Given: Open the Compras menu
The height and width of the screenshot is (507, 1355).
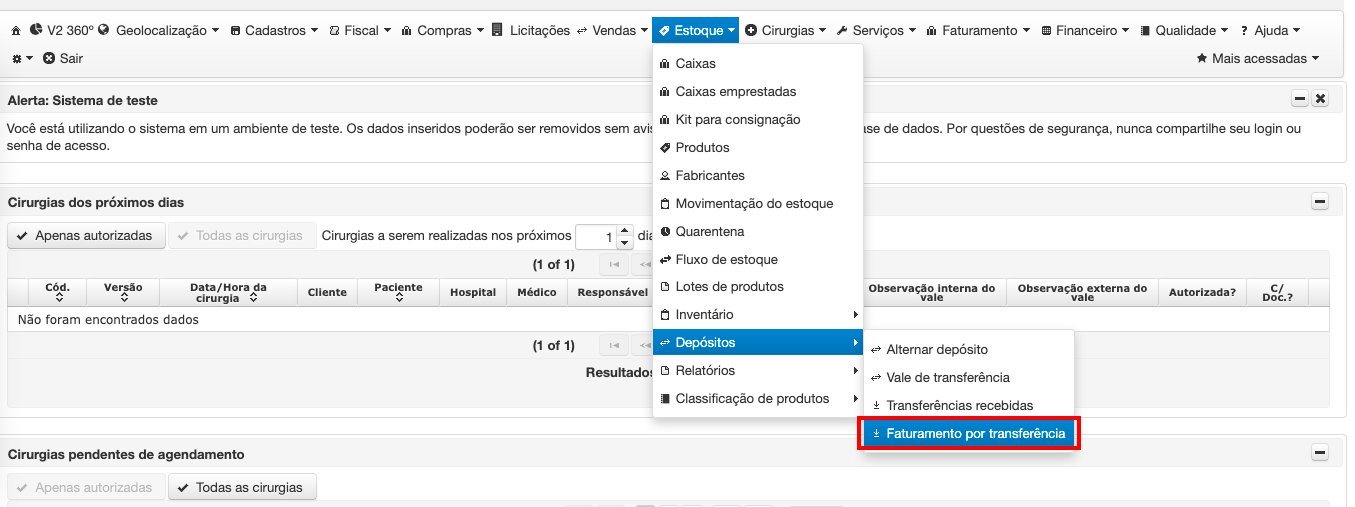Looking at the screenshot, I should [x=442, y=31].
